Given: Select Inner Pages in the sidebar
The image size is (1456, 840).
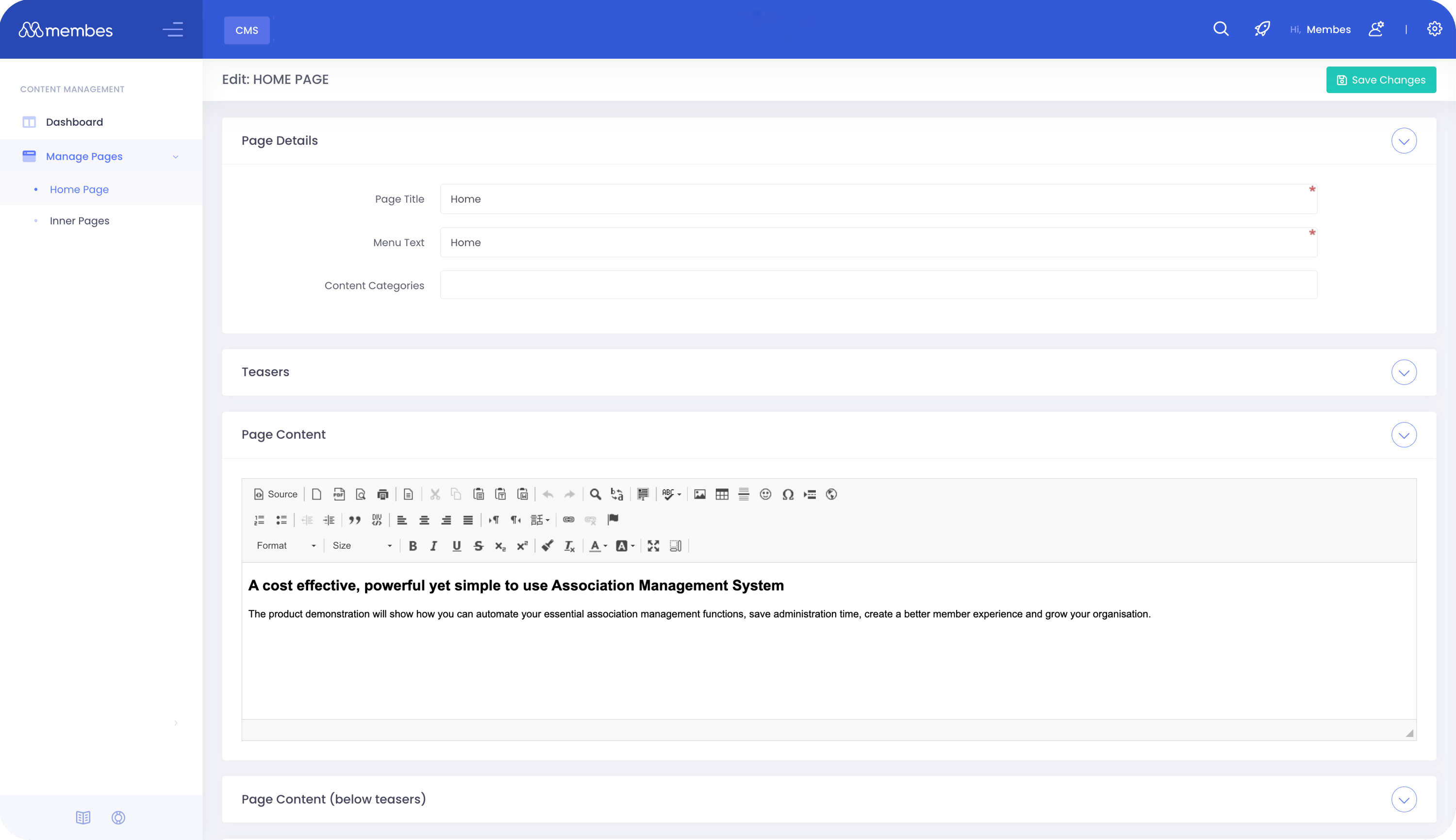Looking at the screenshot, I should 79,220.
